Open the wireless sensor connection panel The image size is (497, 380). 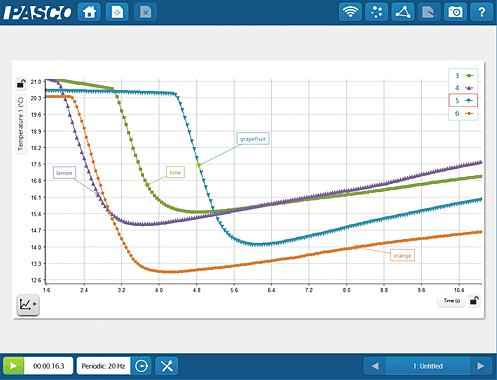pyautogui.click(x=350, y=12)
